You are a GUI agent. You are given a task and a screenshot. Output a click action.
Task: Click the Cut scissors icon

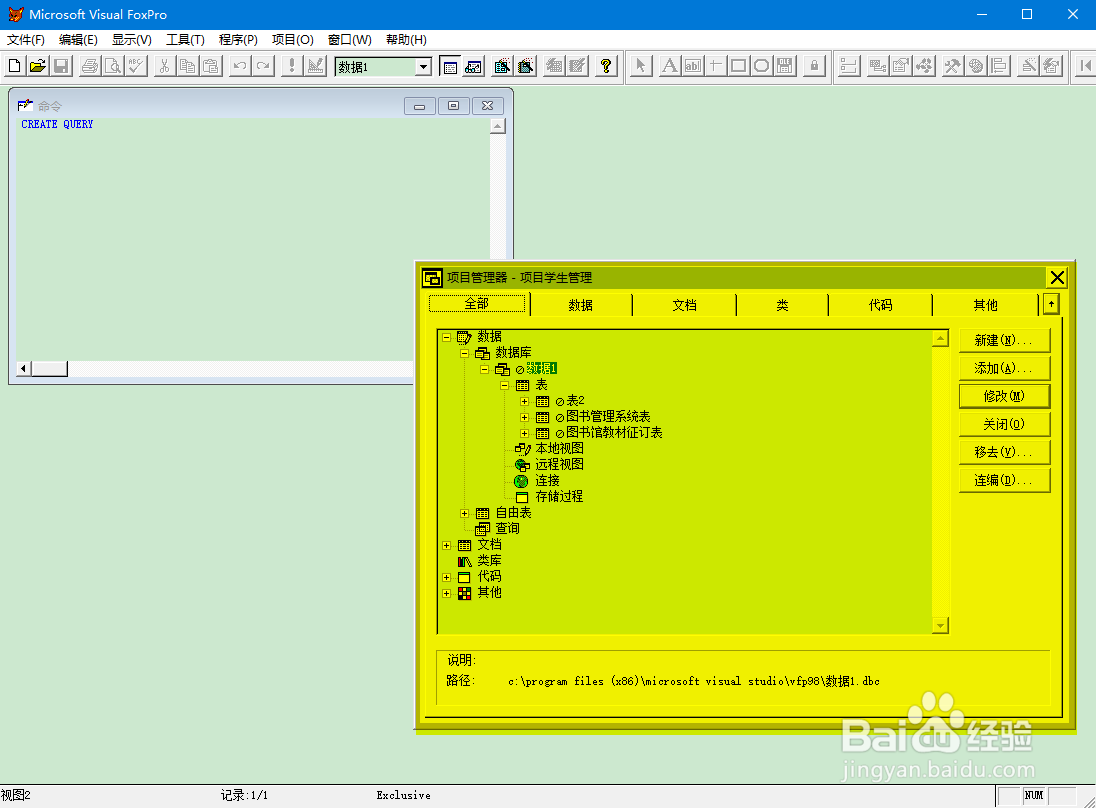click(164, 66)
